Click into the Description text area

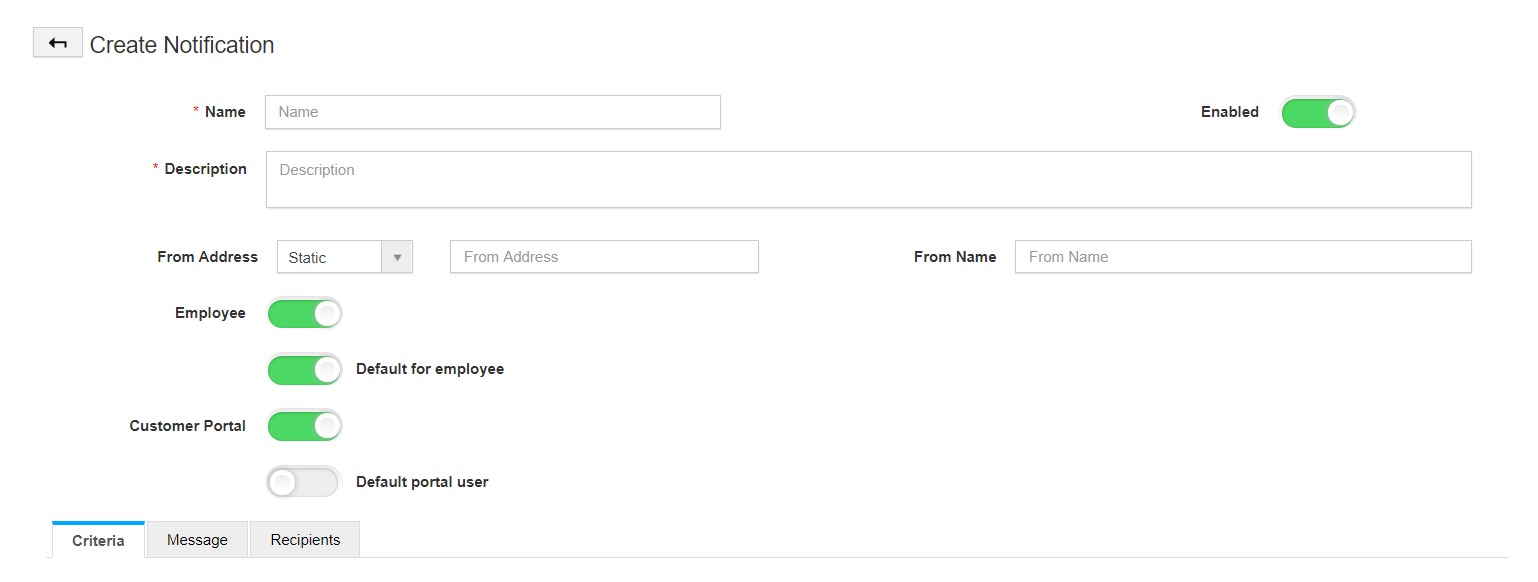click(x=868, y=180)
